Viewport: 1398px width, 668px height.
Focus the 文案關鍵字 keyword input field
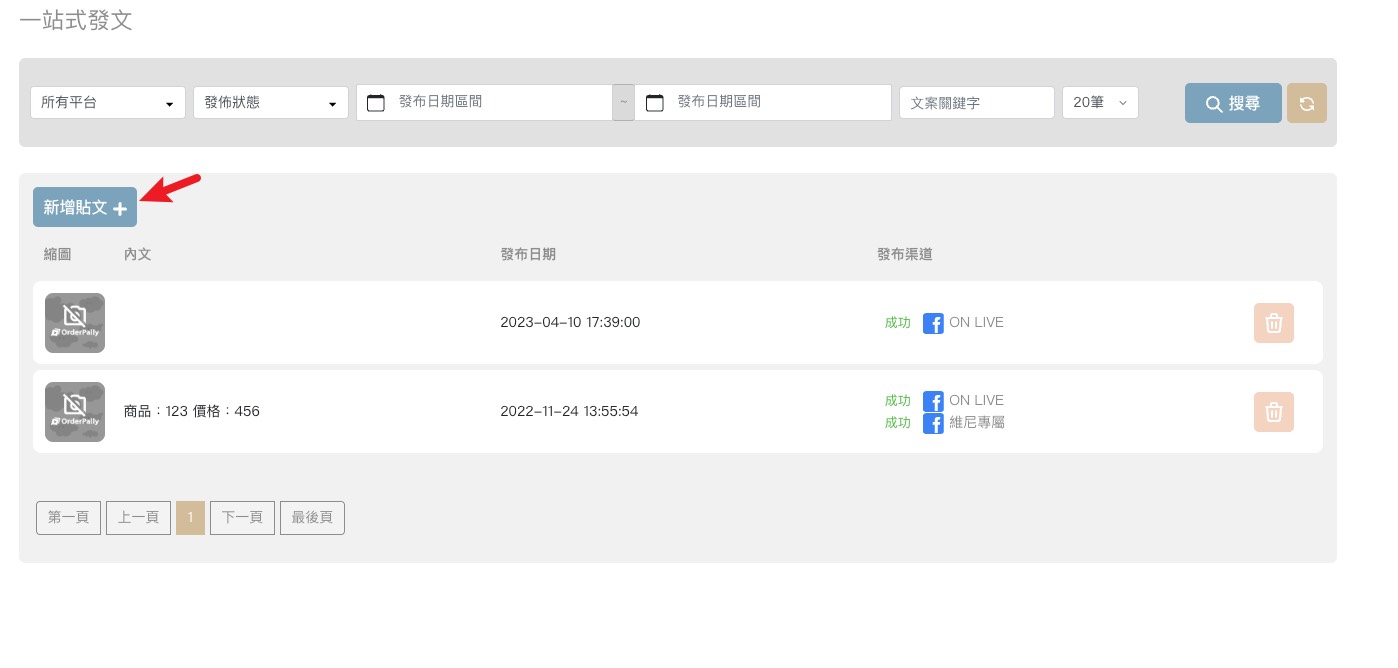(x=976, y=102)
